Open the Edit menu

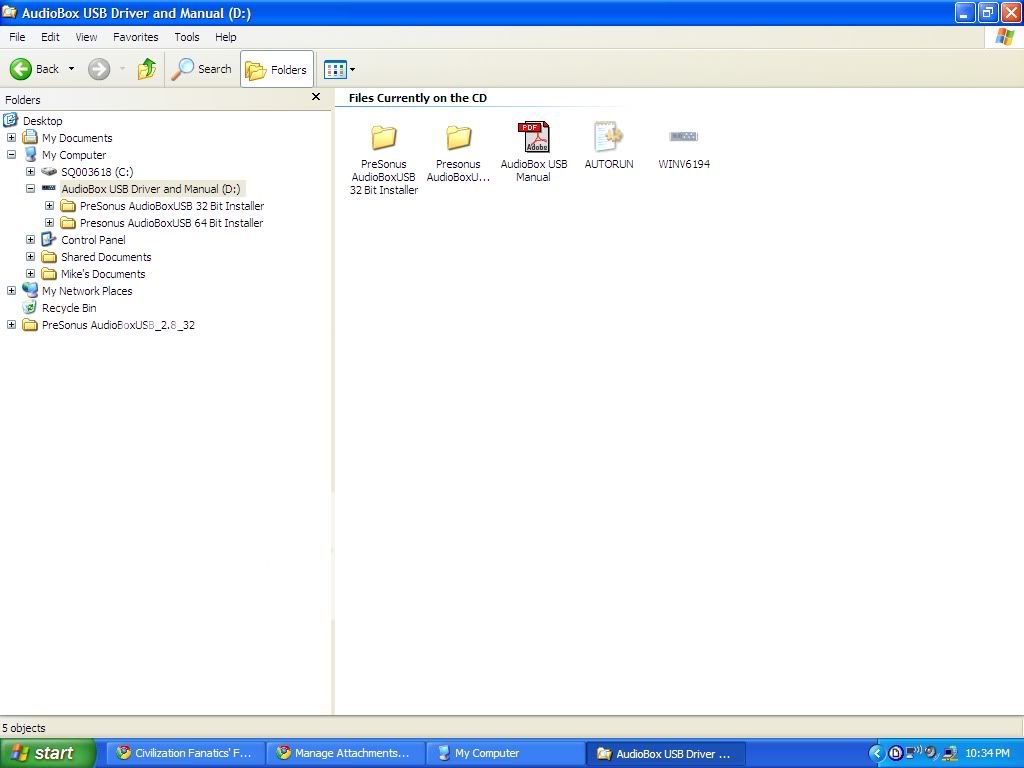point(50,37)
